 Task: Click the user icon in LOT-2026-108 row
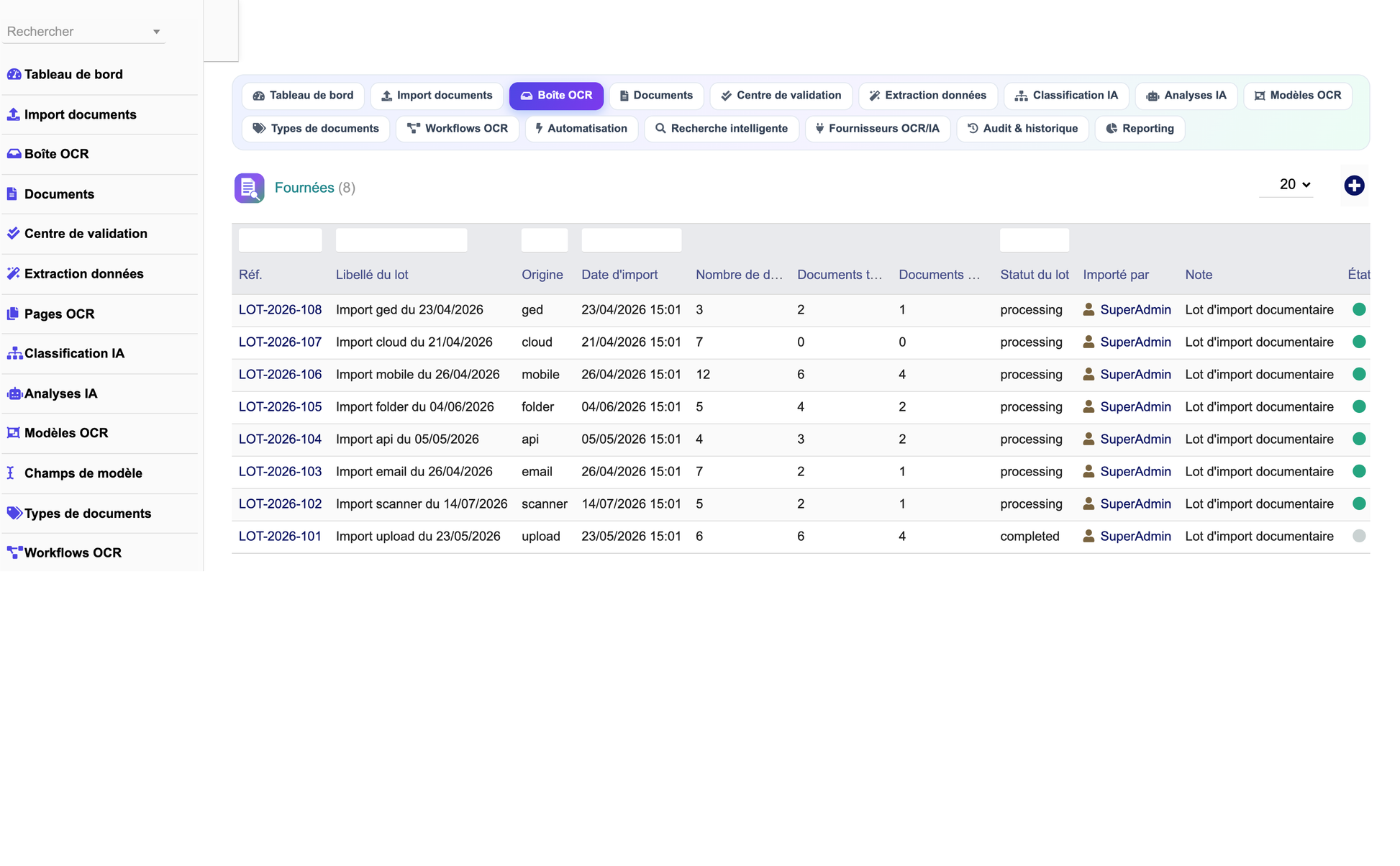[1088, 310]
